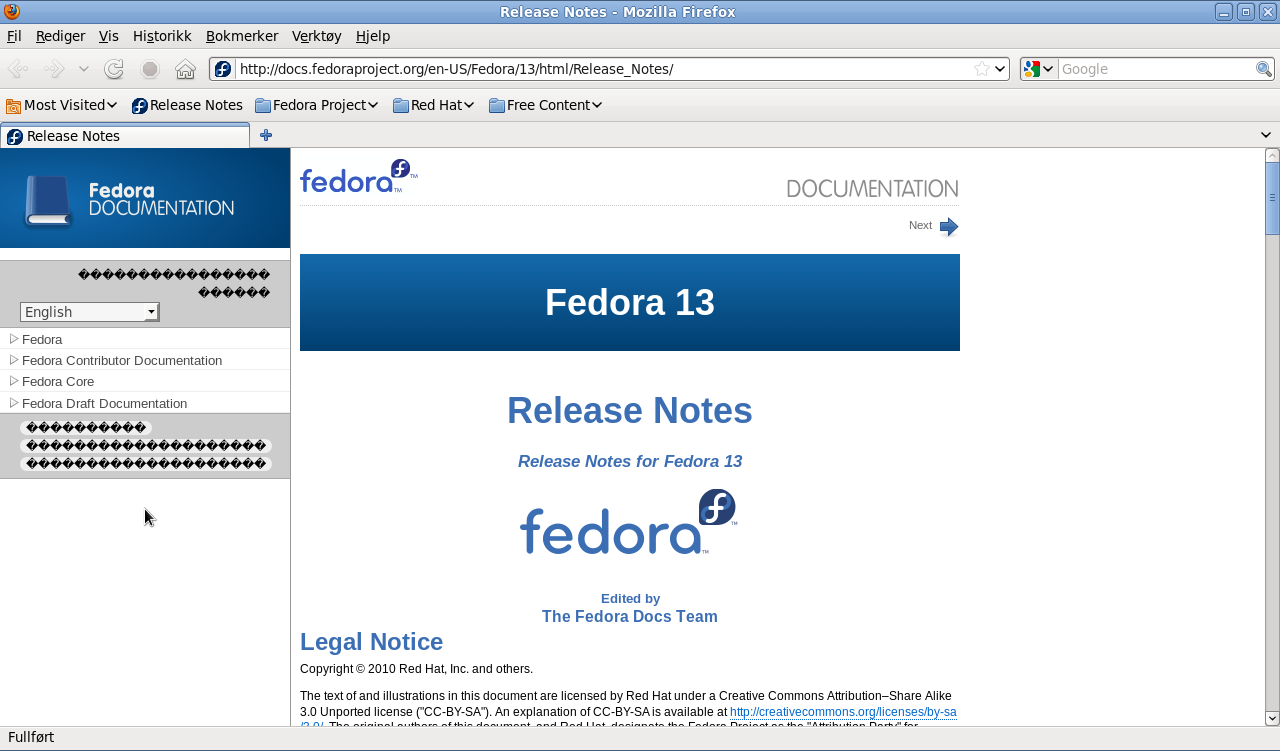Select the Release Notes tab

coord(125,136)
